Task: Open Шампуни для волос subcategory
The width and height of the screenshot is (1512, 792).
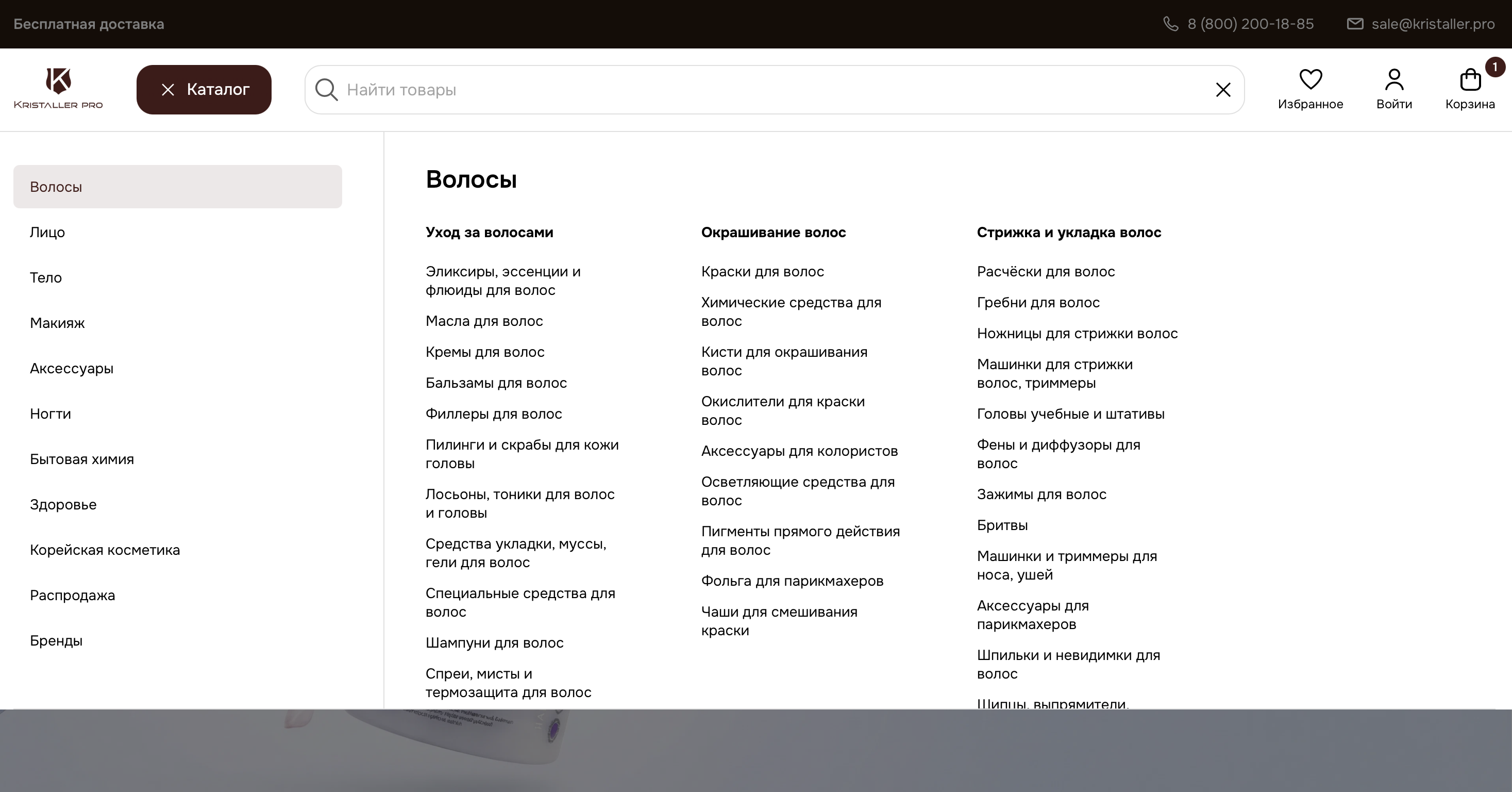Action: (494, 642)
